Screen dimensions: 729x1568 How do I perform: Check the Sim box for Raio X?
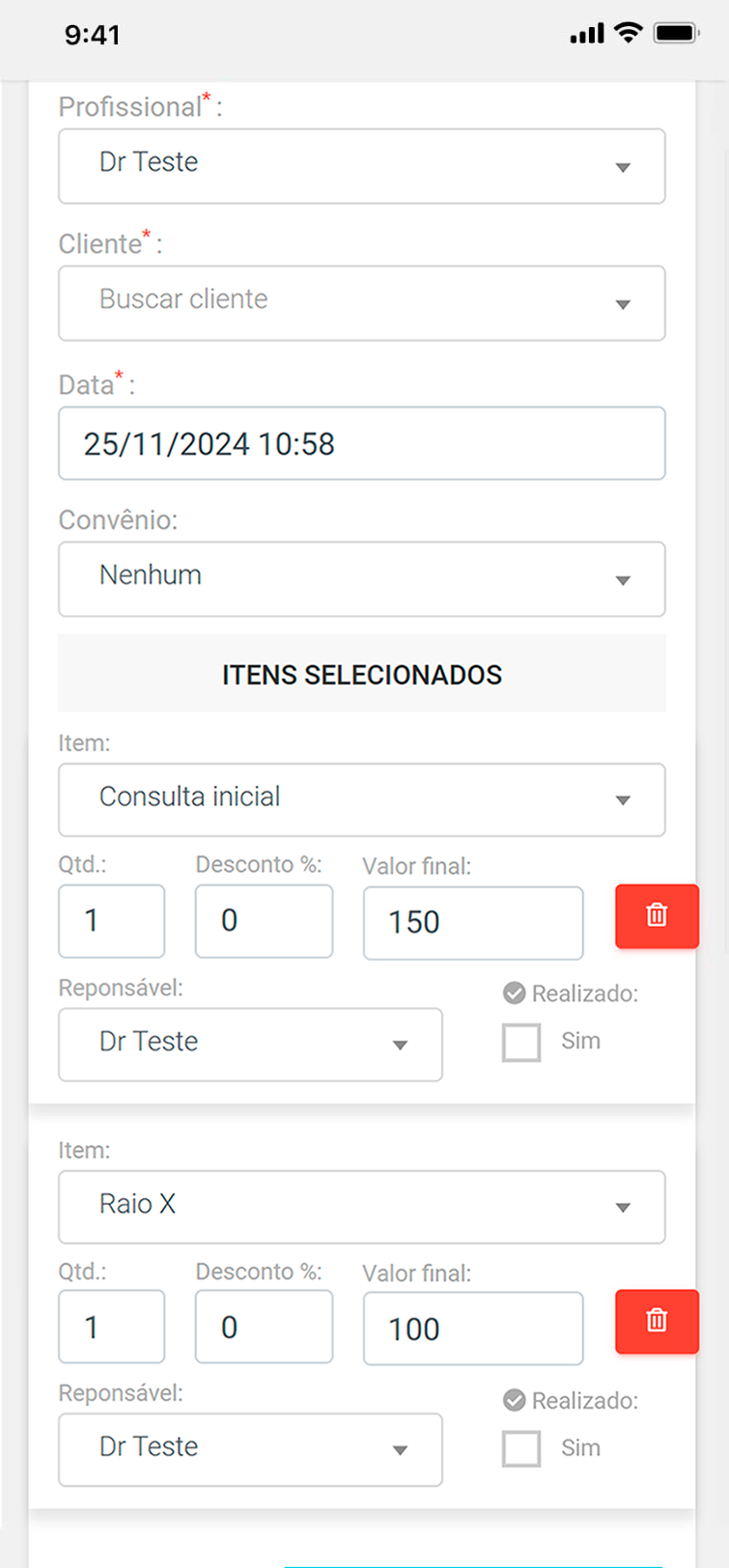521,1449
